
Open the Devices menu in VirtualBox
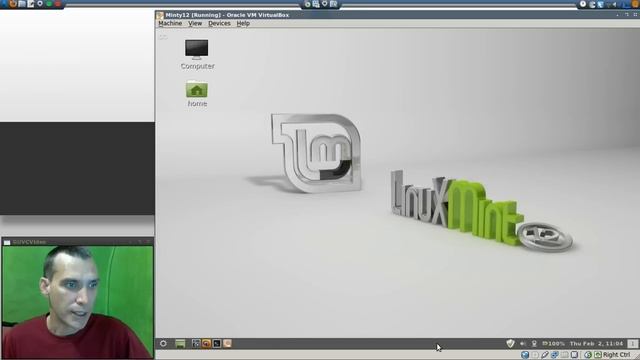click(219, 23)
